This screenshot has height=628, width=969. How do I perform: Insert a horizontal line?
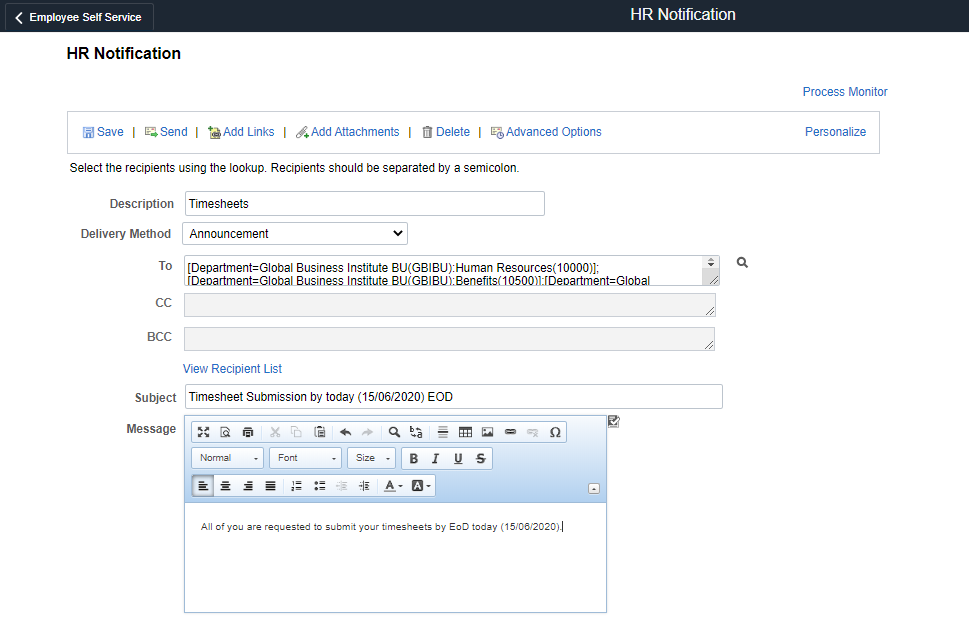(442, 432)
